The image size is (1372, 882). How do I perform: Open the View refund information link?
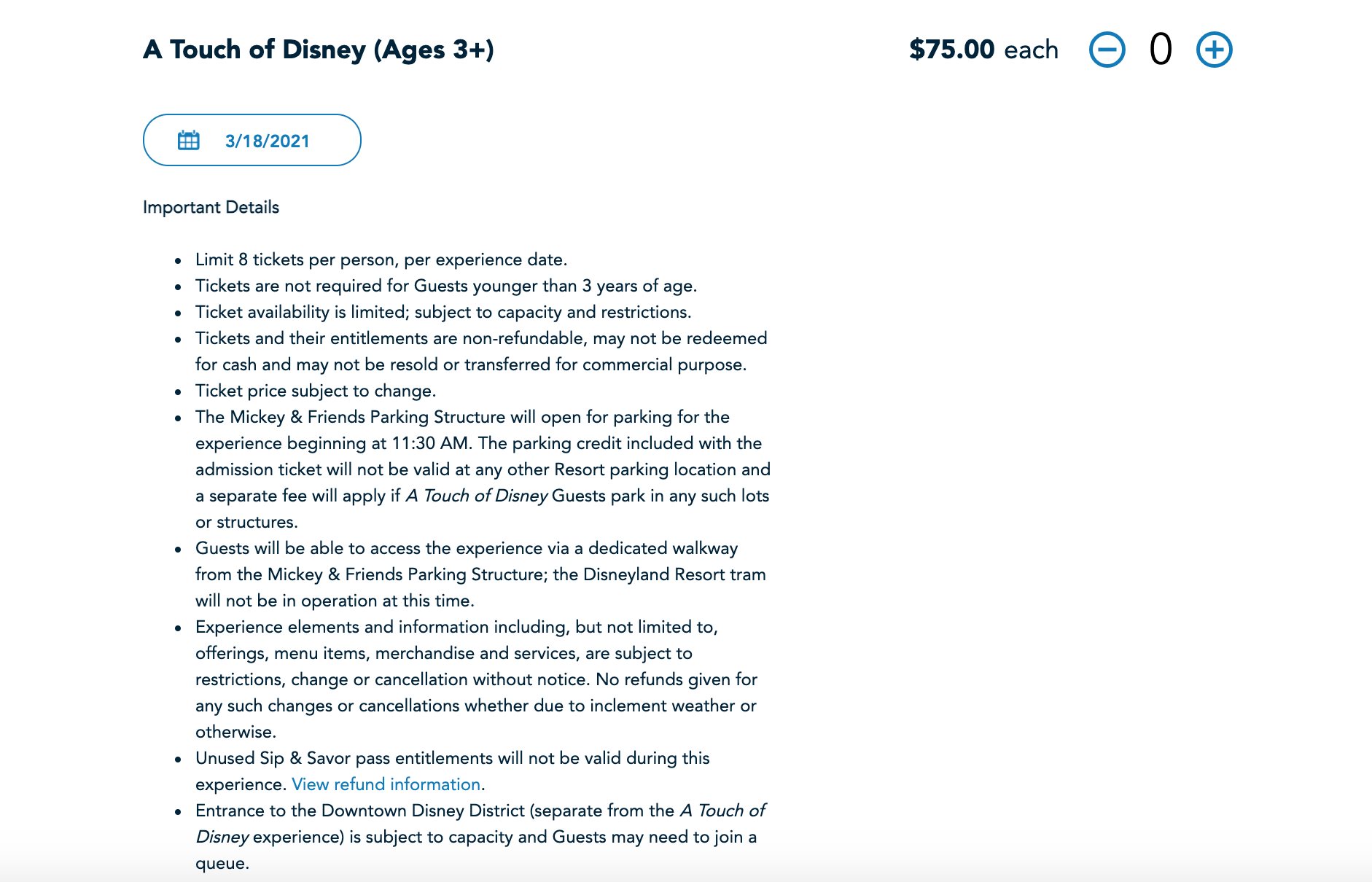point(386,784)
